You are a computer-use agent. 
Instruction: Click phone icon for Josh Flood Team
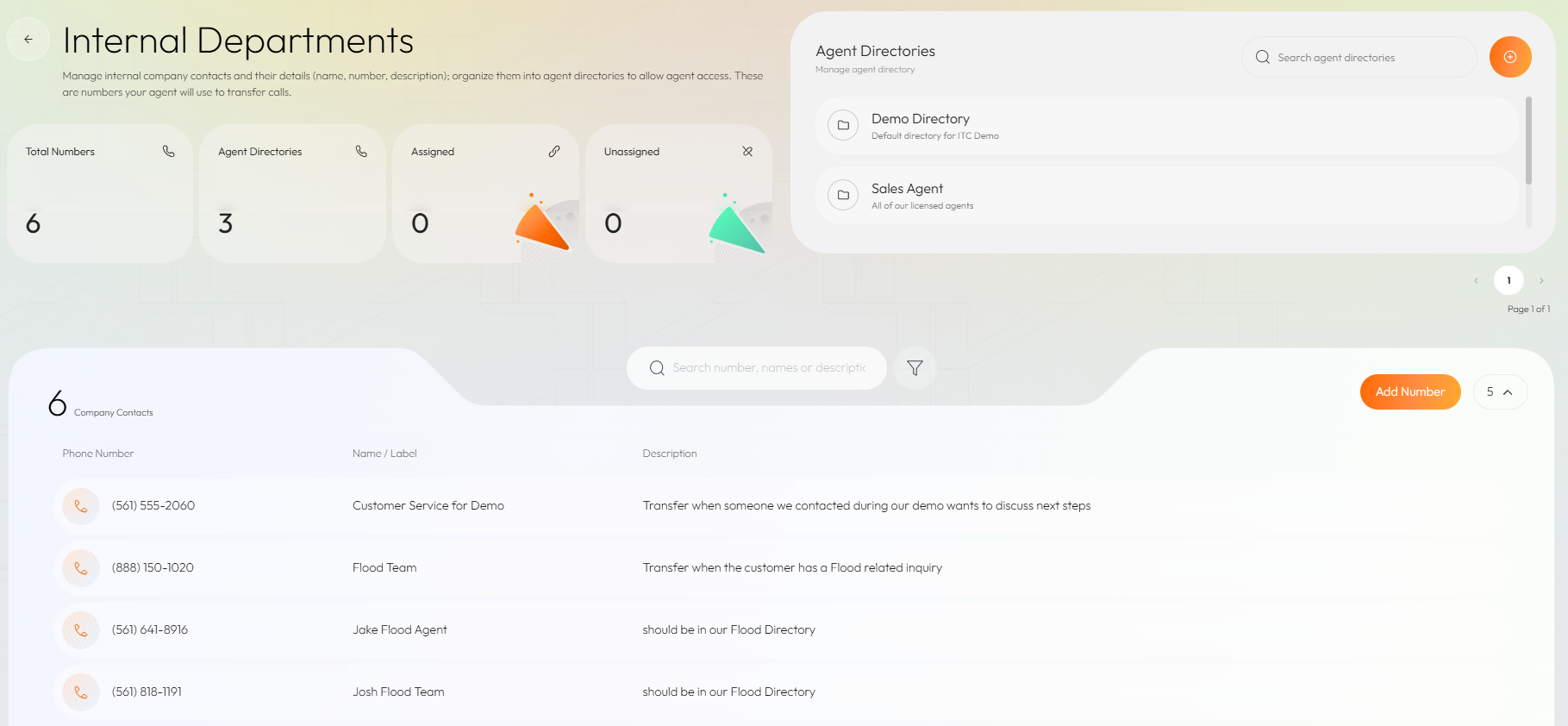(x=81, y=692)
